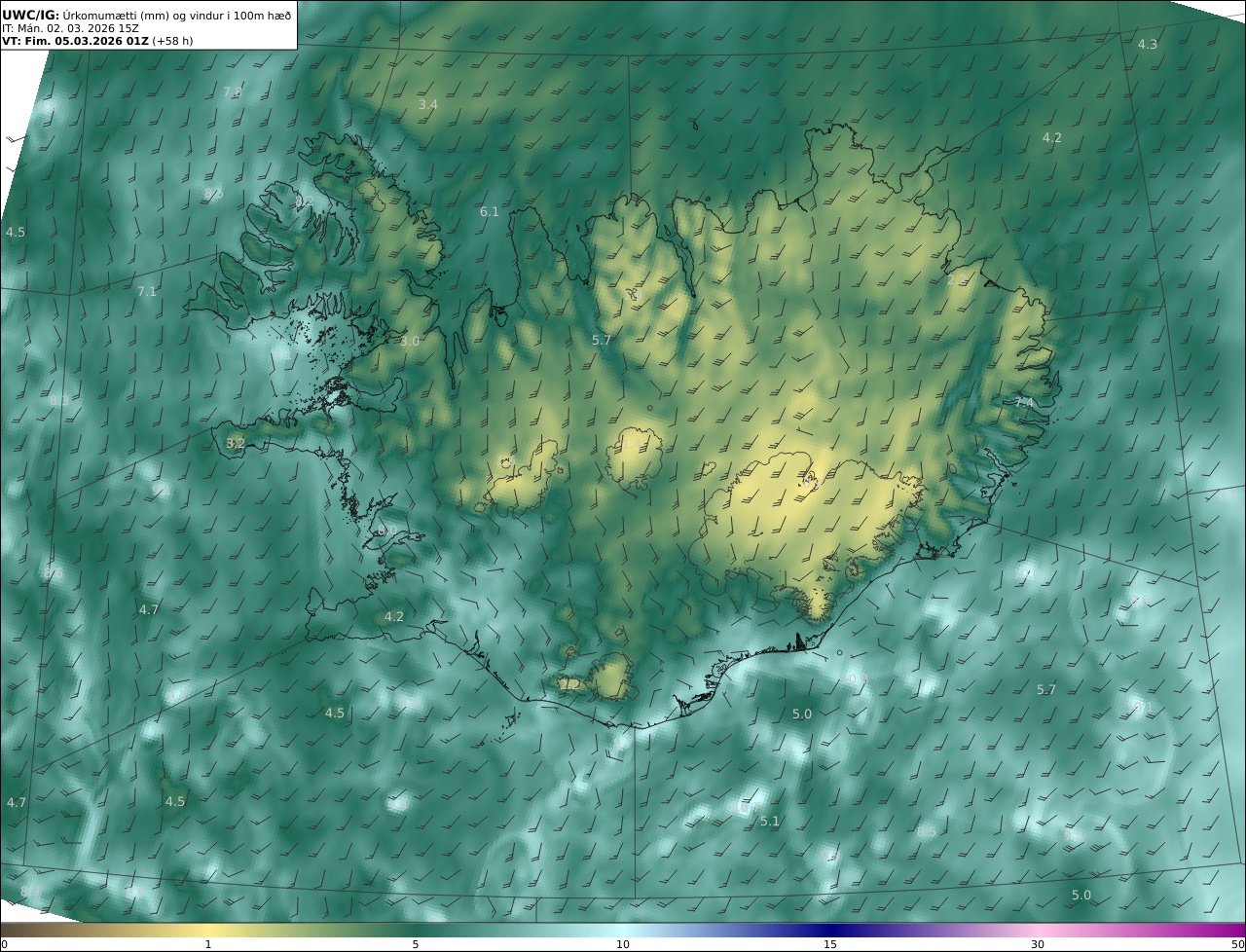Click the colorbar tick label 50
Screen dimensions: 1246x952
click(x=1237, y=944)
